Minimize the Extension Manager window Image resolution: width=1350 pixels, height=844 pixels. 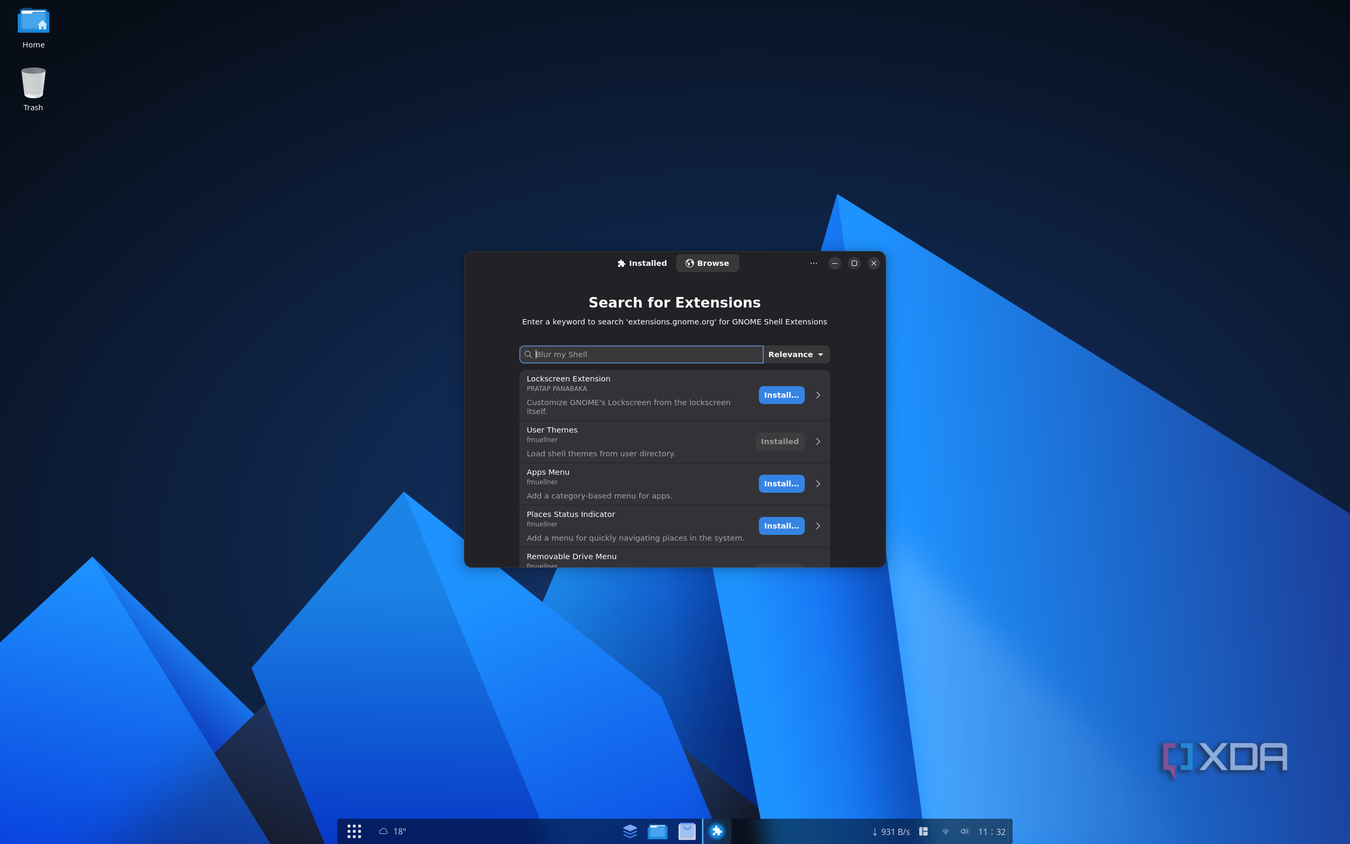(835, 263)
